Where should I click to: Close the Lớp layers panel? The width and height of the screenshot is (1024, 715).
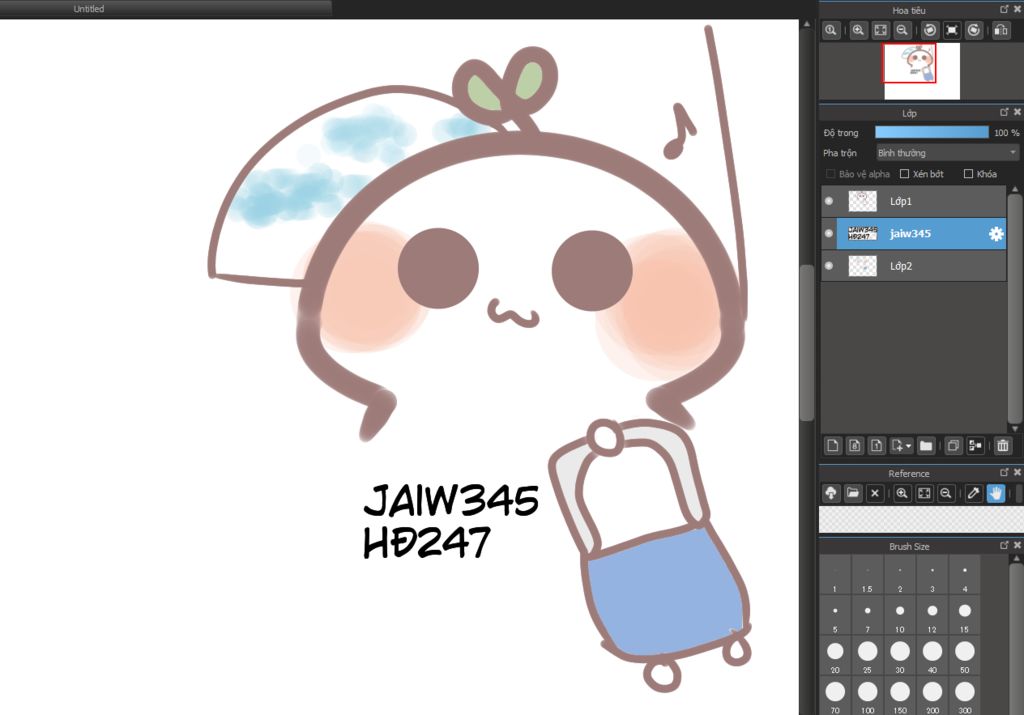click(x=1017, y=112)
